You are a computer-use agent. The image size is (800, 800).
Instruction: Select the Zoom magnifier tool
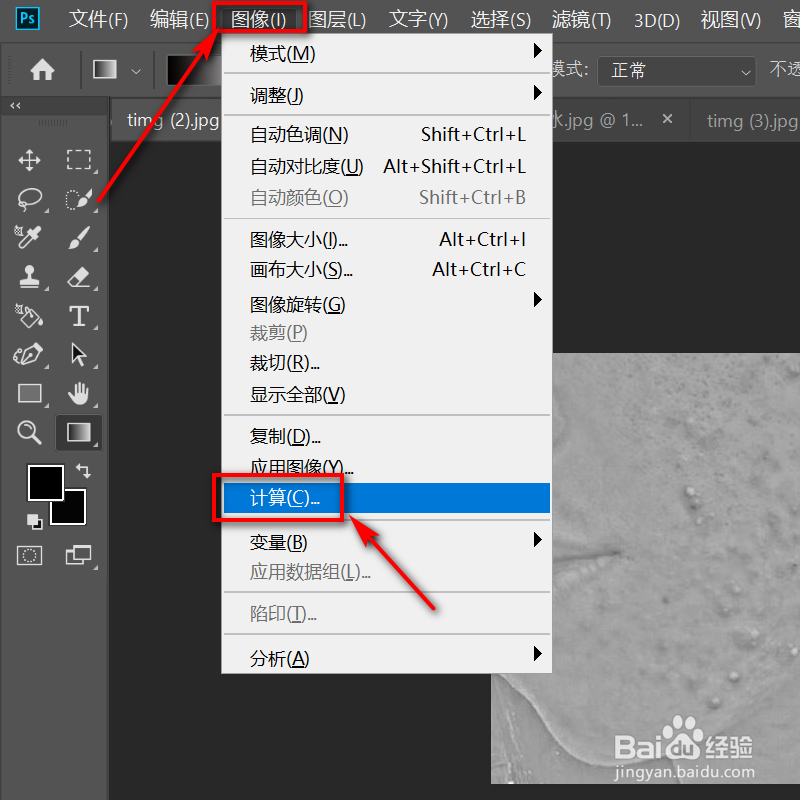pyautogui.click(x=29, y=433)
